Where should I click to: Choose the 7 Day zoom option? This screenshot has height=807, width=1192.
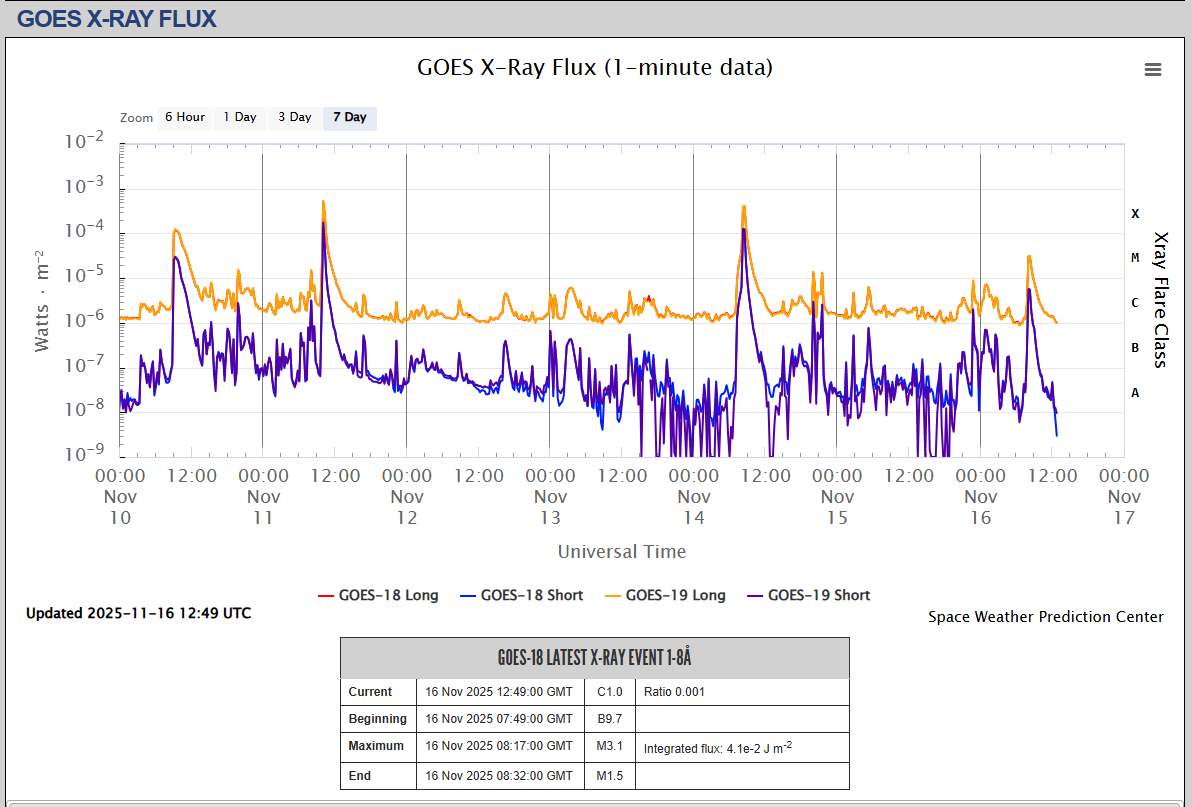(350, 117)
